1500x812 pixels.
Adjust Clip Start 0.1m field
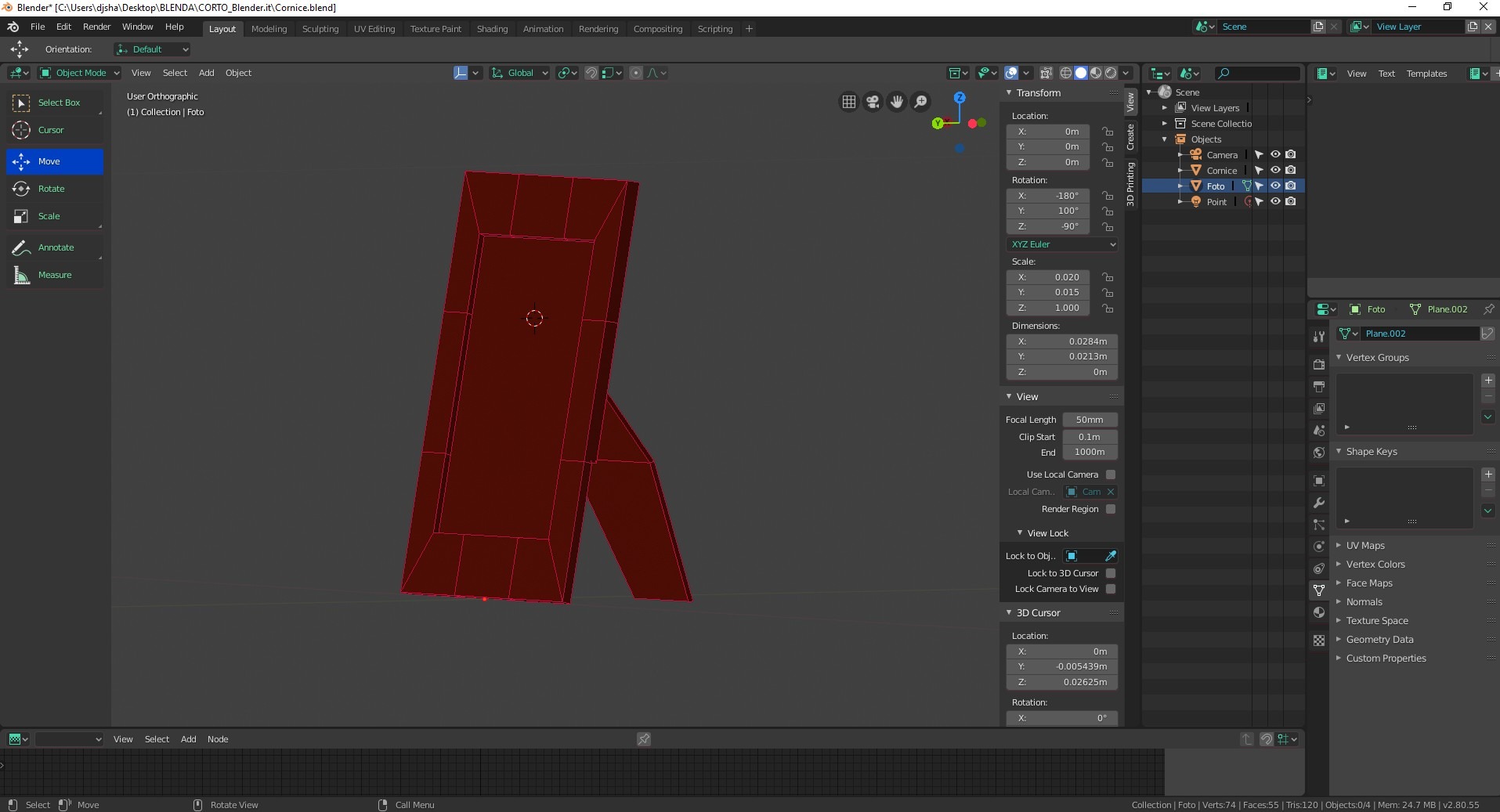(1090, 437)
